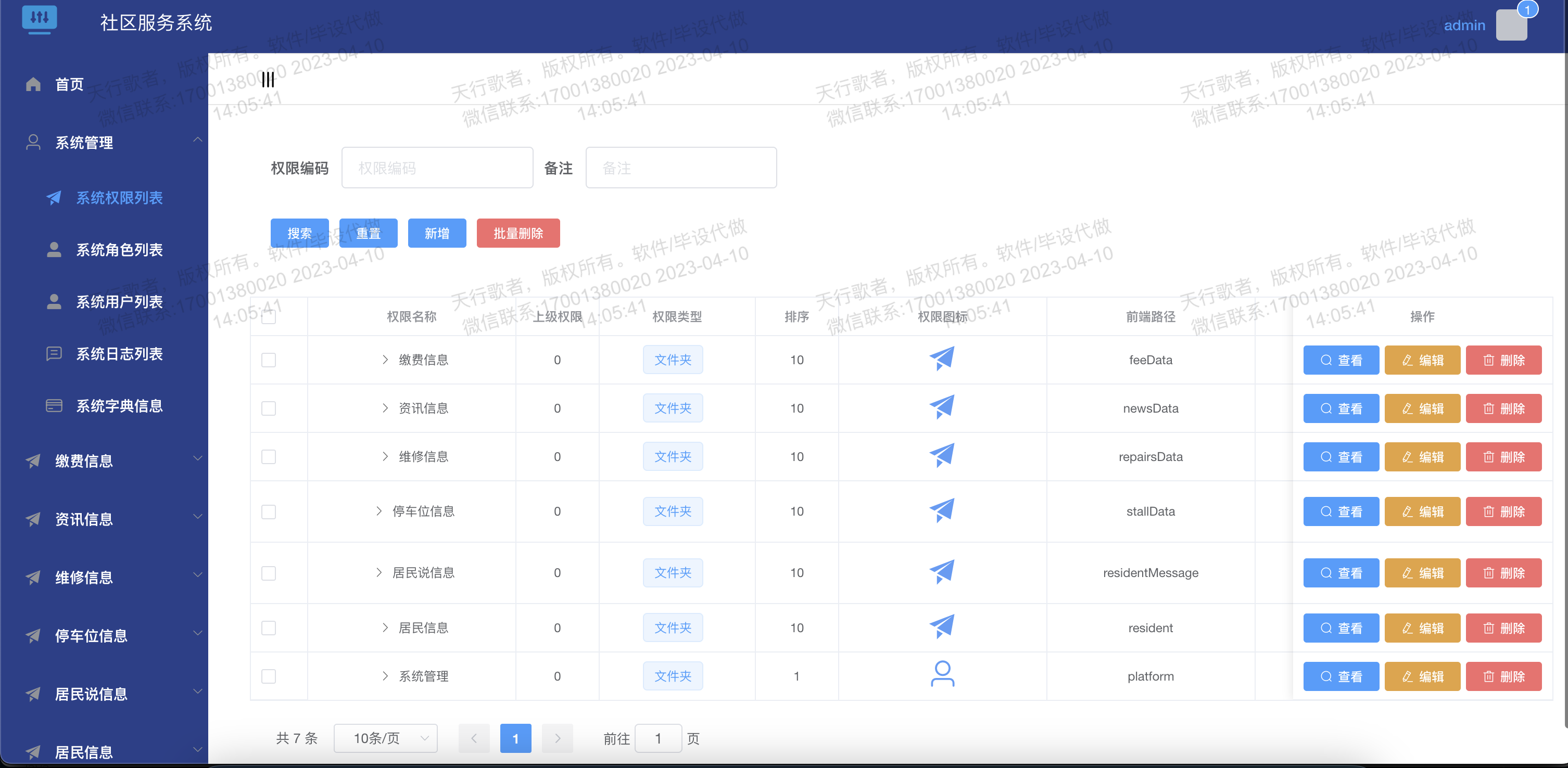Click the person icon beside 系统角色列表
The width and height of the screenshot is (1568, 768).
(54, 249)
